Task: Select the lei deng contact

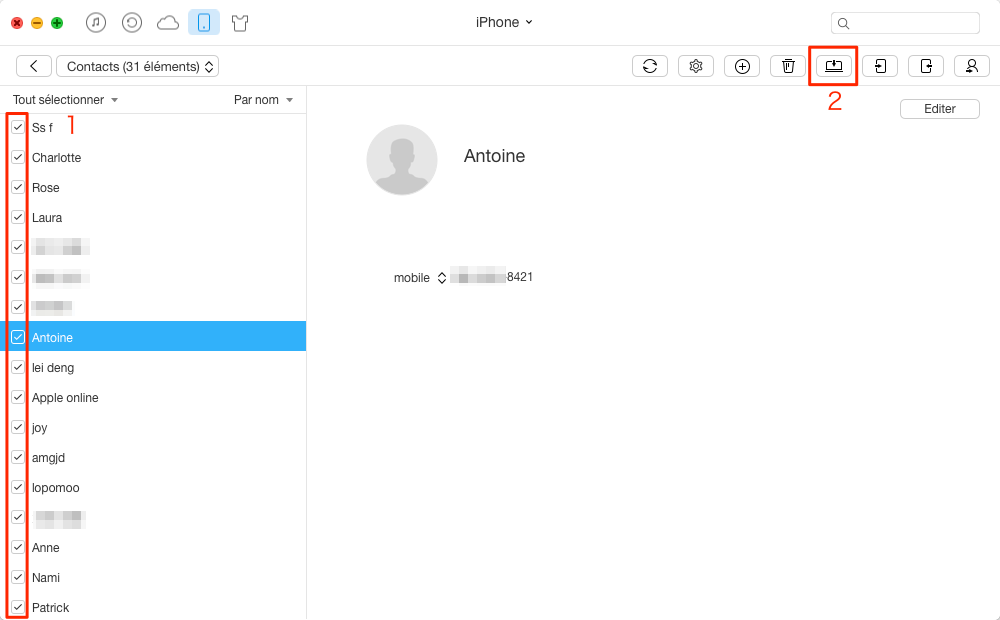Action: [53, 368]
